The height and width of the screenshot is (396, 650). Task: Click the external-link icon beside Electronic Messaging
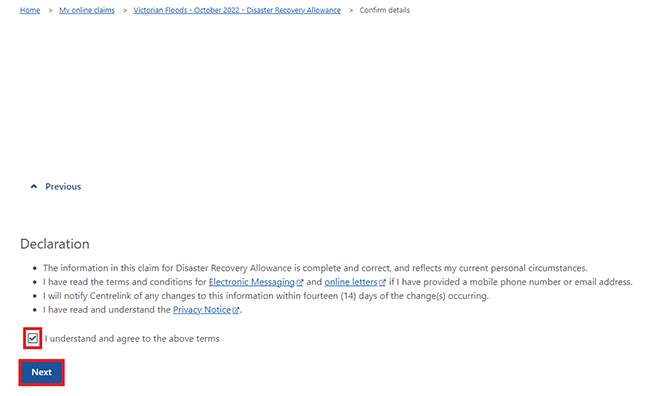pos(300,282)
